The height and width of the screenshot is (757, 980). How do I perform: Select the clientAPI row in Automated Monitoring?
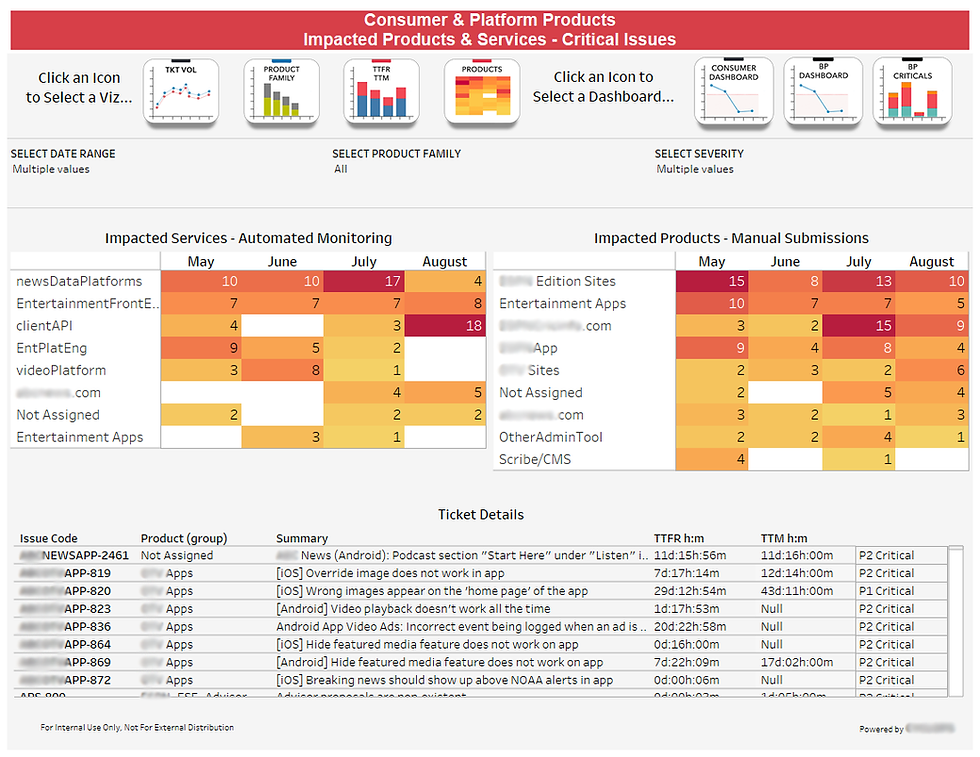click(46, 324)
